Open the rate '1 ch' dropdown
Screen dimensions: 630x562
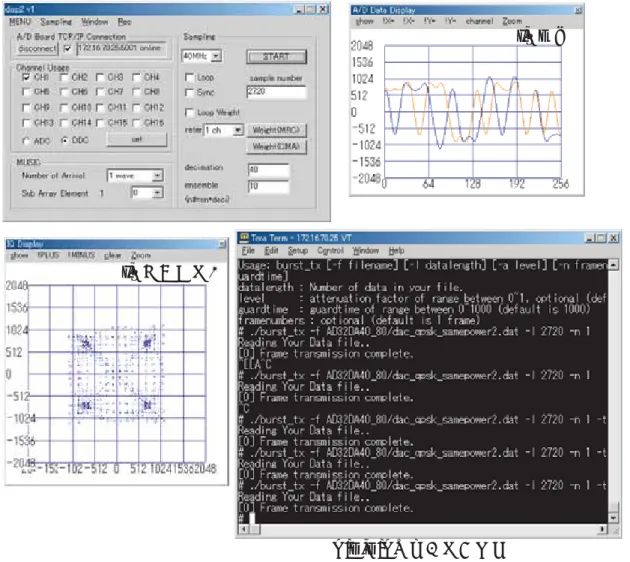(238, 130)
